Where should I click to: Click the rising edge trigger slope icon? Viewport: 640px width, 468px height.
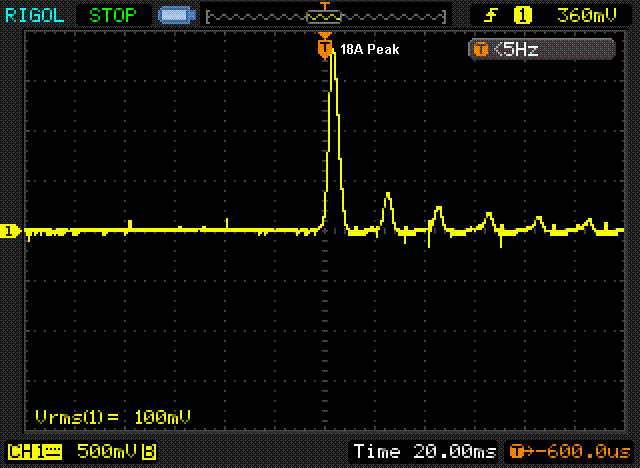(491, 16)
